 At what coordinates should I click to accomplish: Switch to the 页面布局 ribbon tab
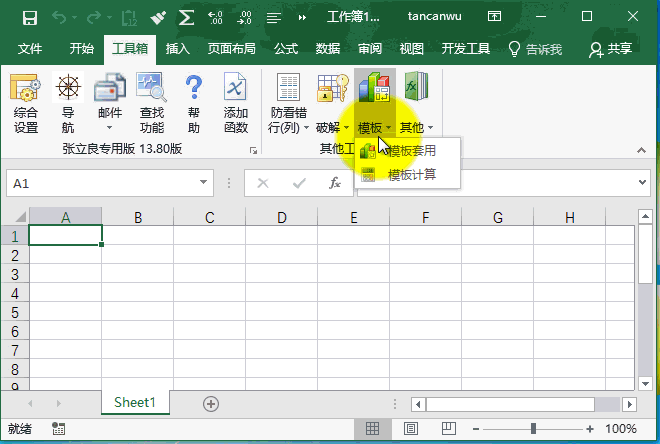231,49
